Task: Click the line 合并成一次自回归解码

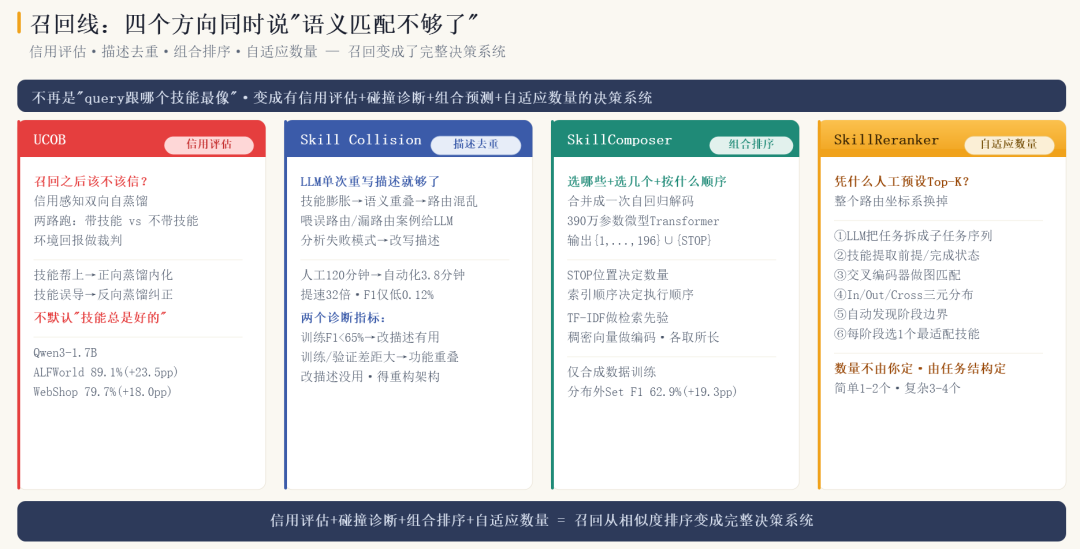Action: [x=630, y=201]
